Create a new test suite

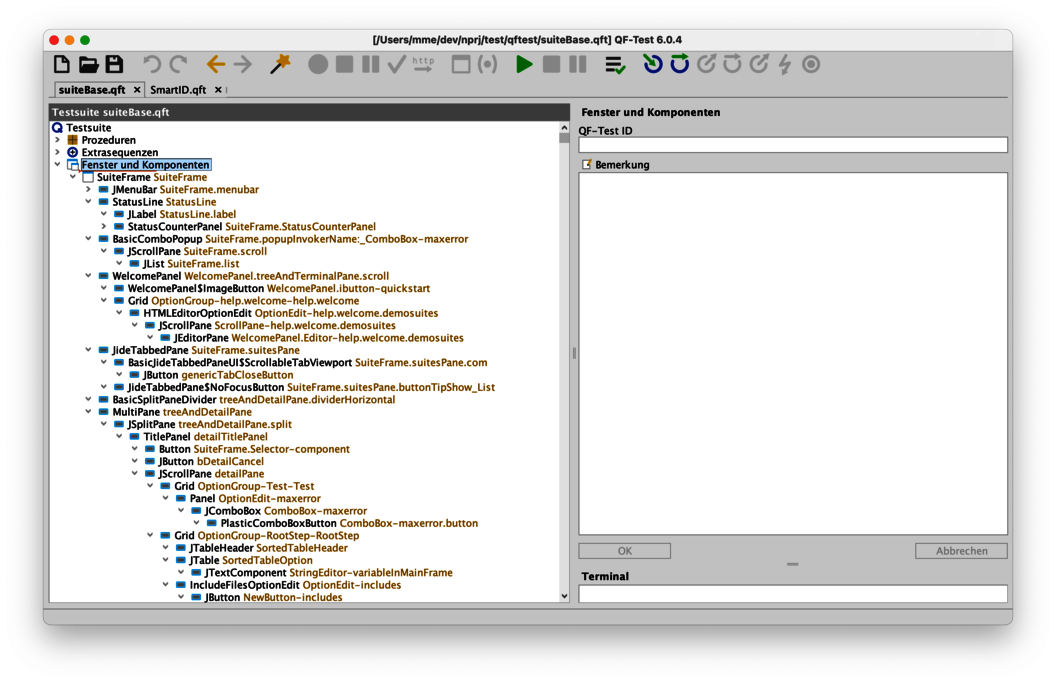point(61,64)
